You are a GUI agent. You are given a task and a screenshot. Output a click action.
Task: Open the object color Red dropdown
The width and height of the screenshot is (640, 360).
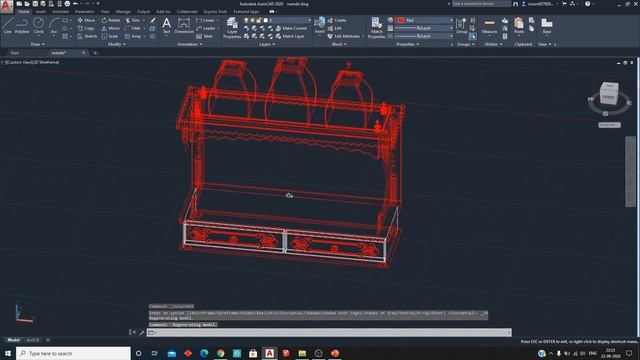click(x=425, y=20)
